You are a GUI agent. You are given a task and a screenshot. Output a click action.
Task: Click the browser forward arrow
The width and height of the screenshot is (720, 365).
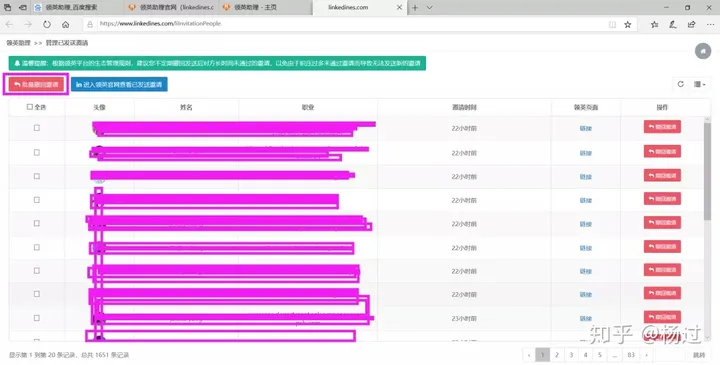tap(28, 24)
